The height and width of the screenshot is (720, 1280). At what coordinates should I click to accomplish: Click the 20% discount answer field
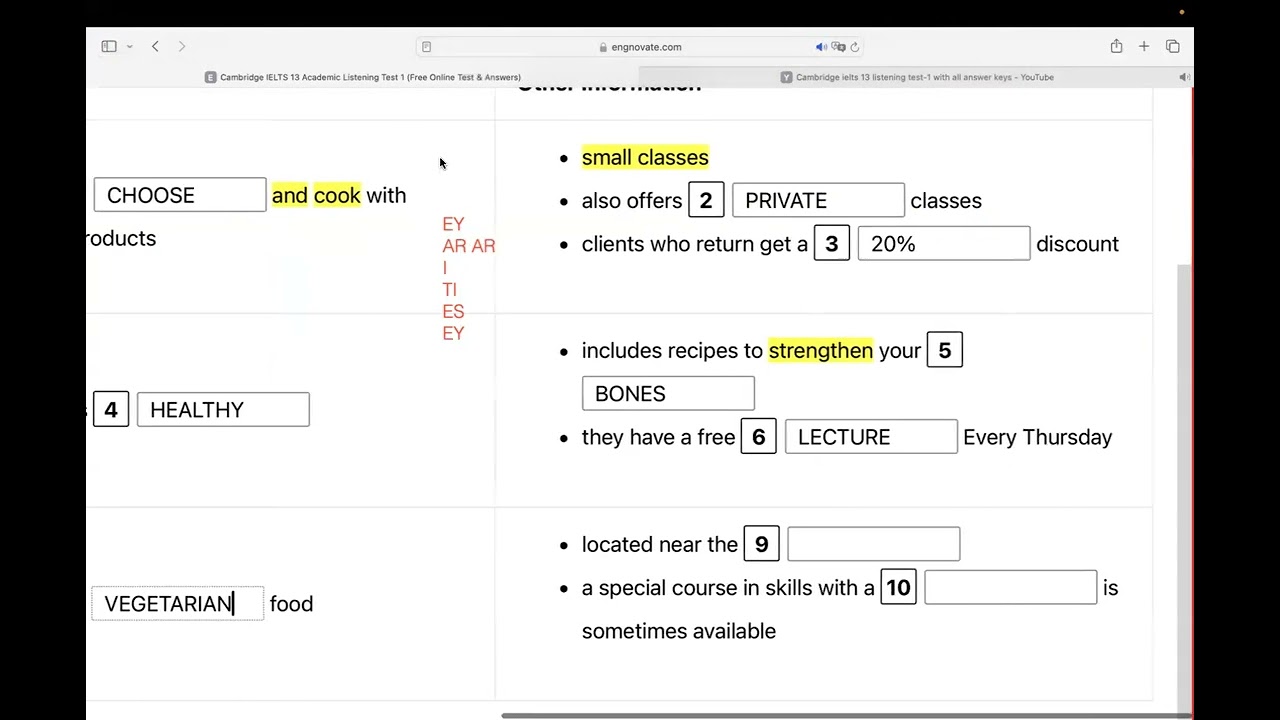click(x=944, y=244)
